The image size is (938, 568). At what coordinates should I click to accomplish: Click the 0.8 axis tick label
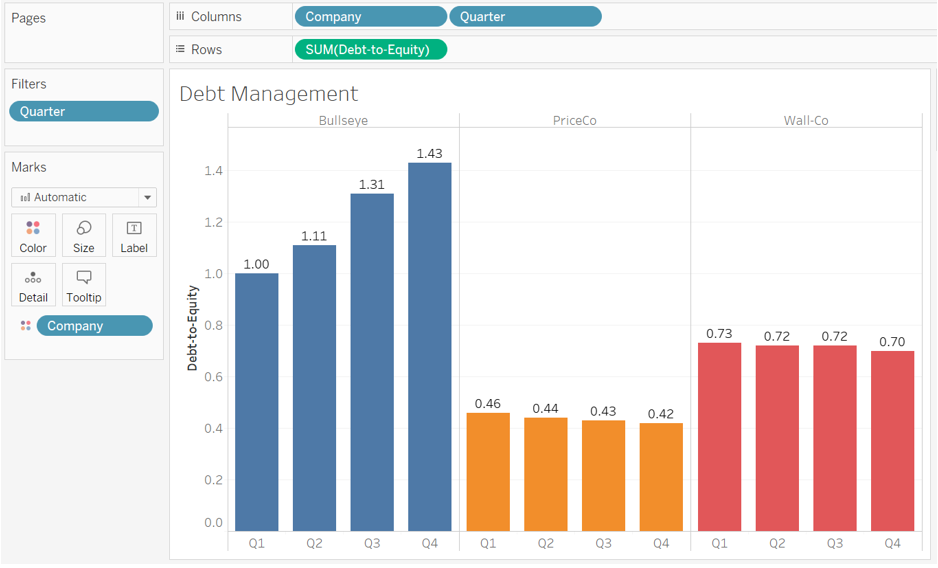pos(214,325)
